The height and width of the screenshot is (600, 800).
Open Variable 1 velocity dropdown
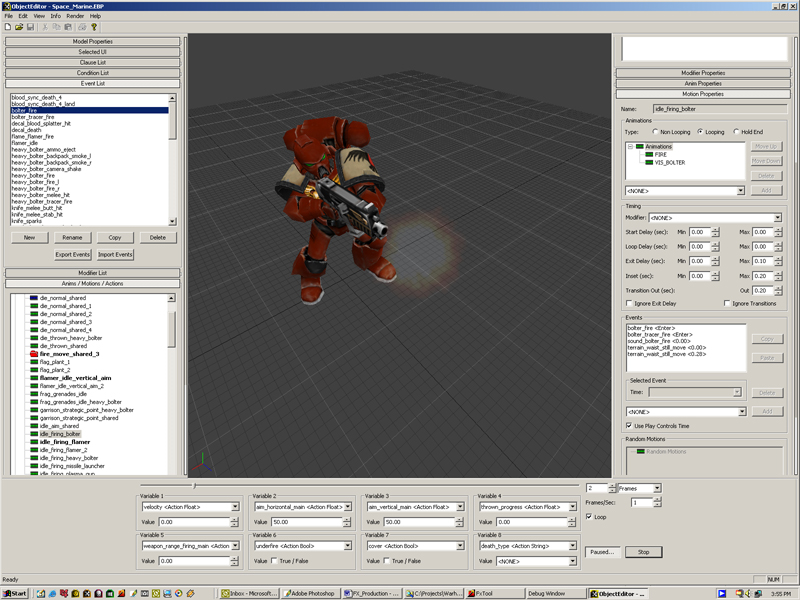(235, 507)
